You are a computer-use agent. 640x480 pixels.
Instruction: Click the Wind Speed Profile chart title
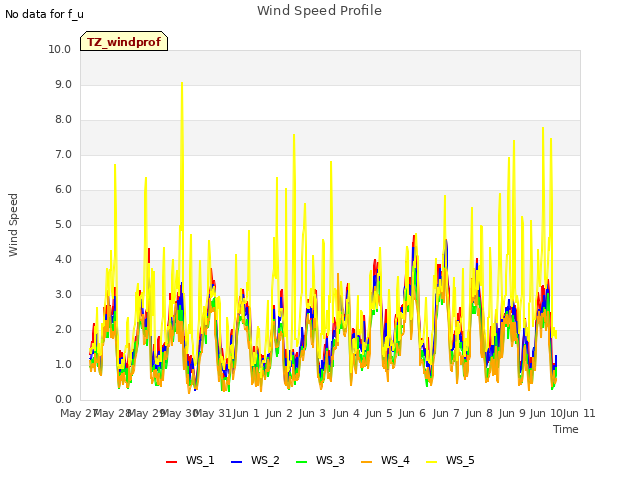click(319, 11)
